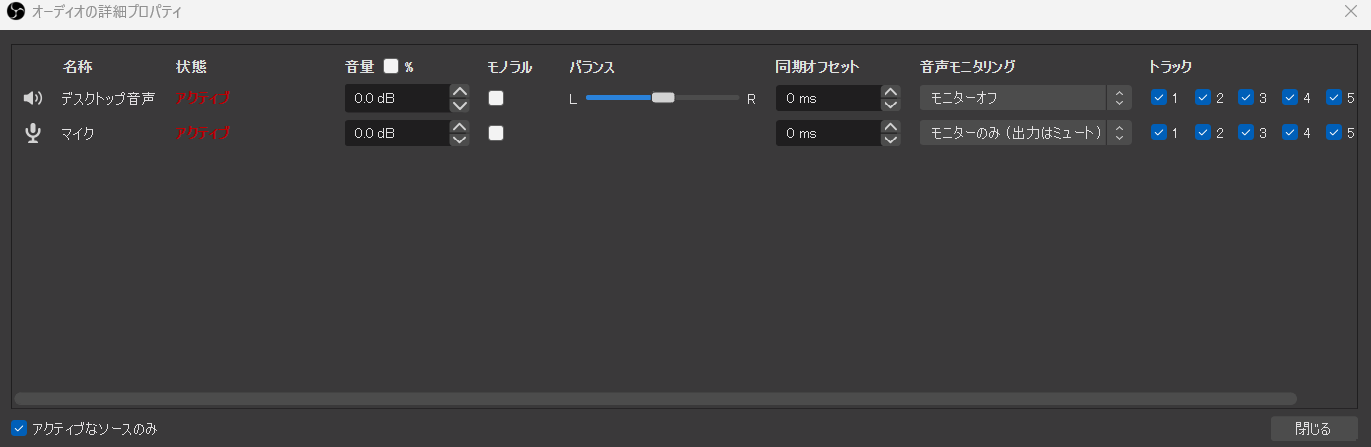This screenshot has width=1371, height=447.
Task: Open マイク's モニターのみ monitoring dropdown
Action: pyautogui.click(x=1026, y=133)
